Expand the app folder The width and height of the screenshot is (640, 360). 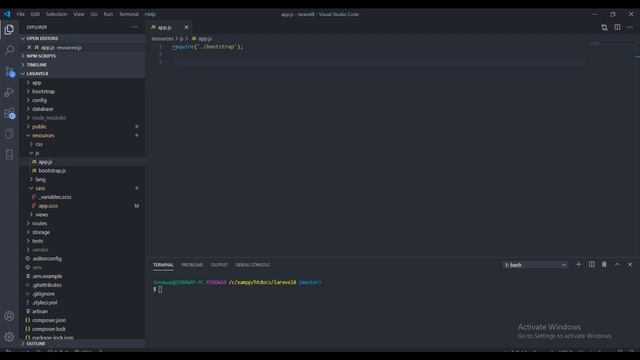(x=82, y=82)
